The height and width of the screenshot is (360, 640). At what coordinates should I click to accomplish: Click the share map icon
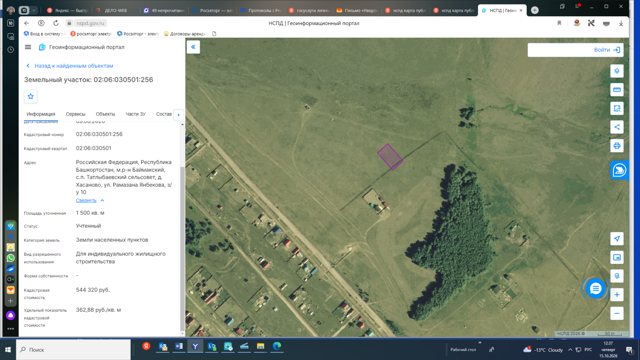click(x=617, y=127)
